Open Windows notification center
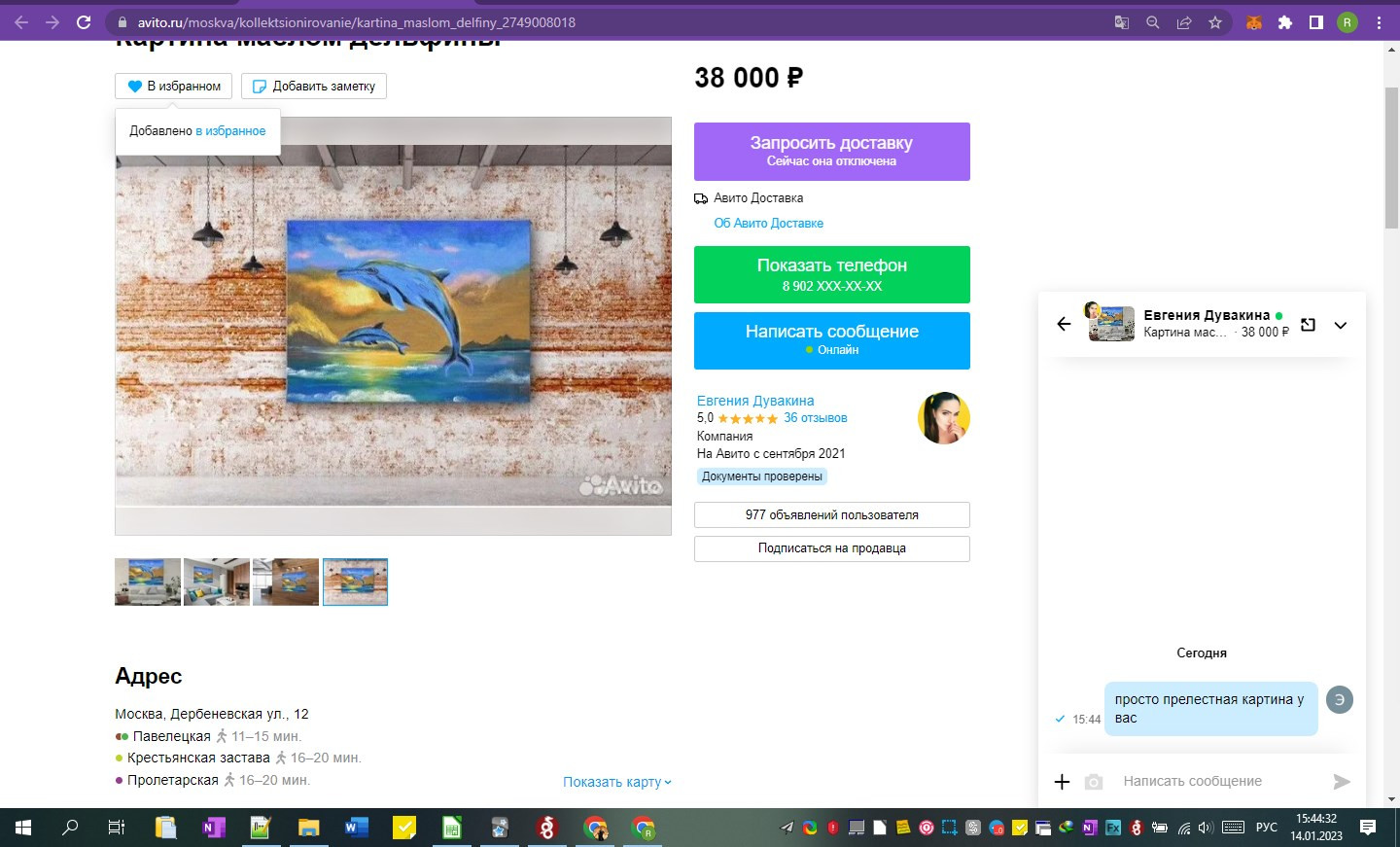 (1368, 828)
